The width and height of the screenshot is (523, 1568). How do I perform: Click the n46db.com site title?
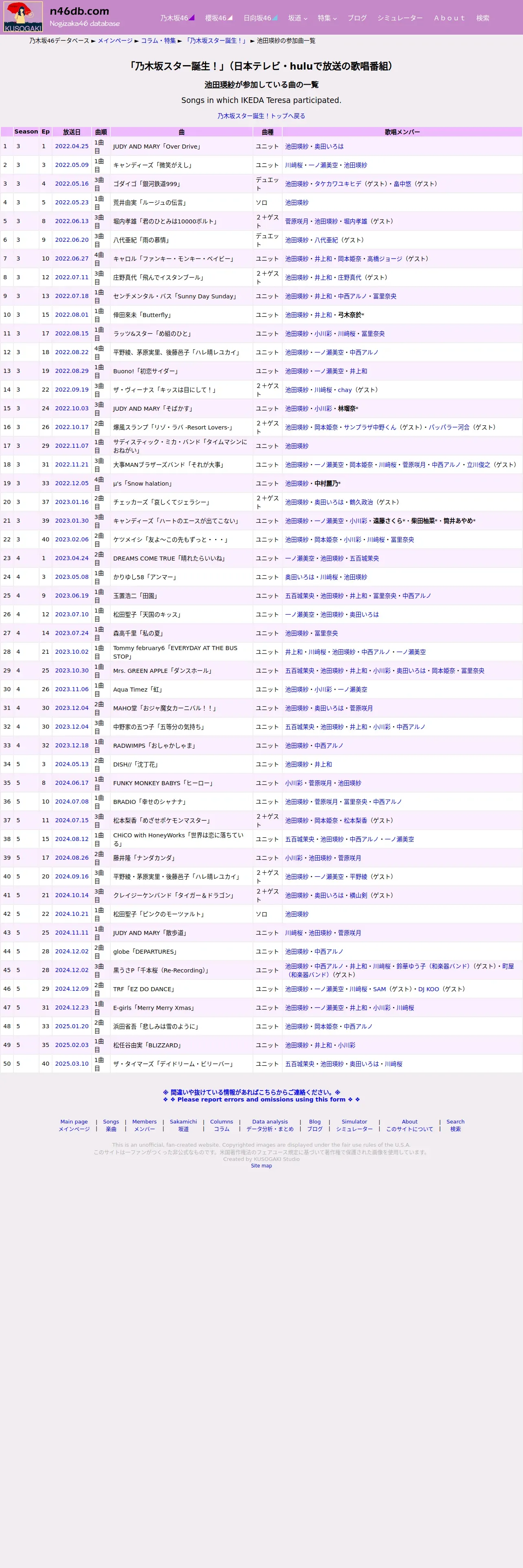[x=80, y=11]
